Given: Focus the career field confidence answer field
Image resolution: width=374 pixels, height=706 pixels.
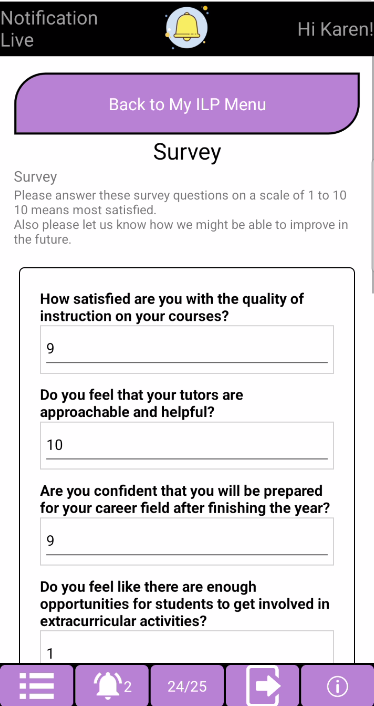Looking at the screenshot, I should point(187,542).
